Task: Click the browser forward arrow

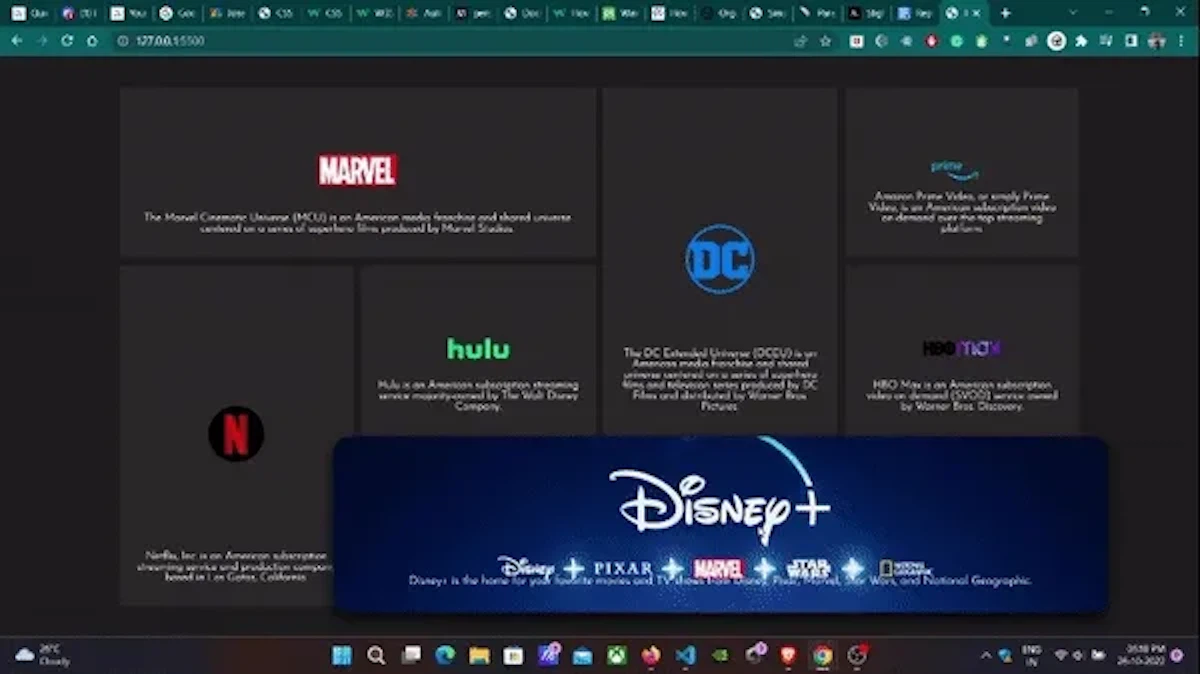Action: [42, 41]
